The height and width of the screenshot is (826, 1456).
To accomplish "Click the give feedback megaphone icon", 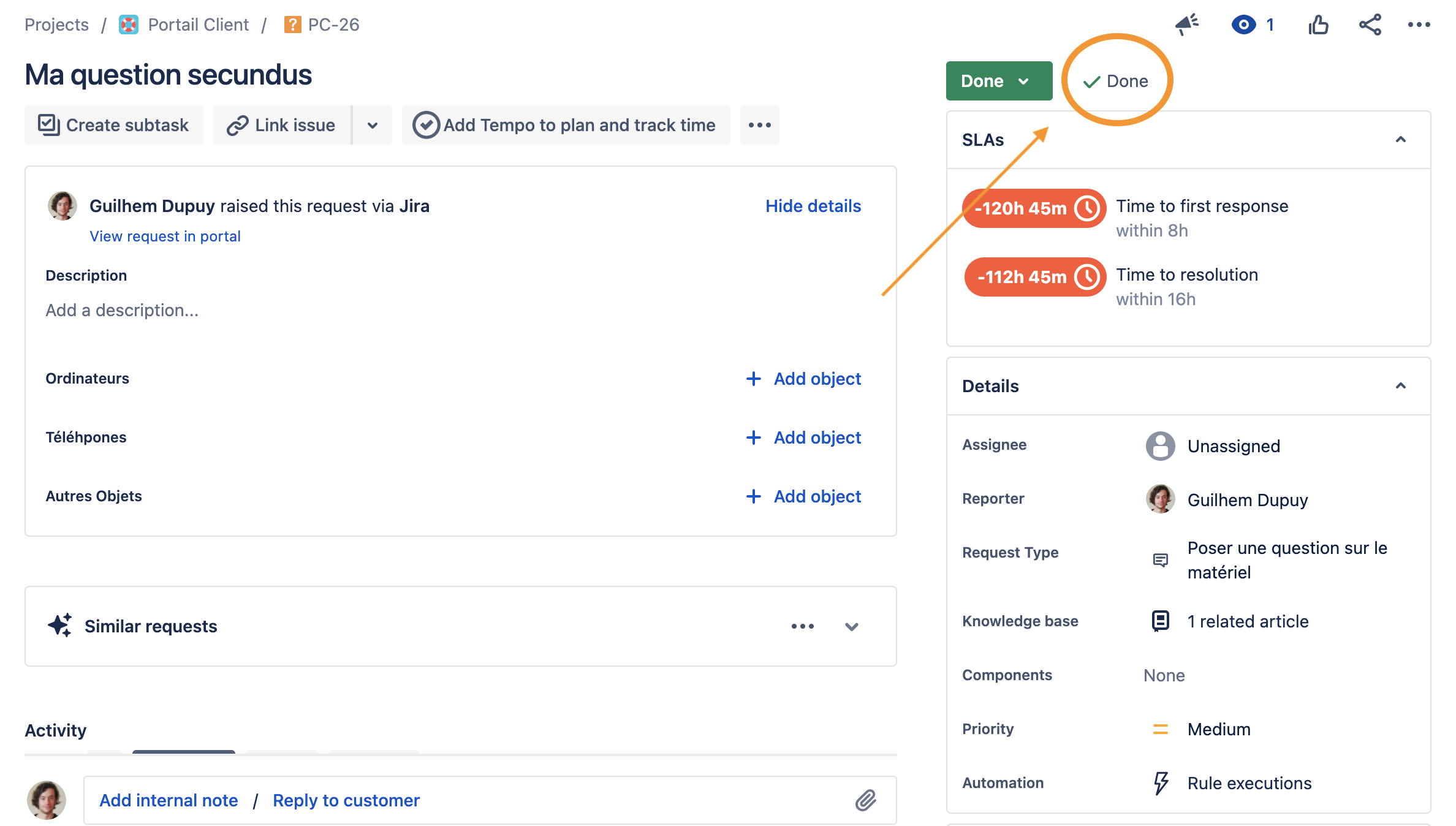I will coord(1187,25).
